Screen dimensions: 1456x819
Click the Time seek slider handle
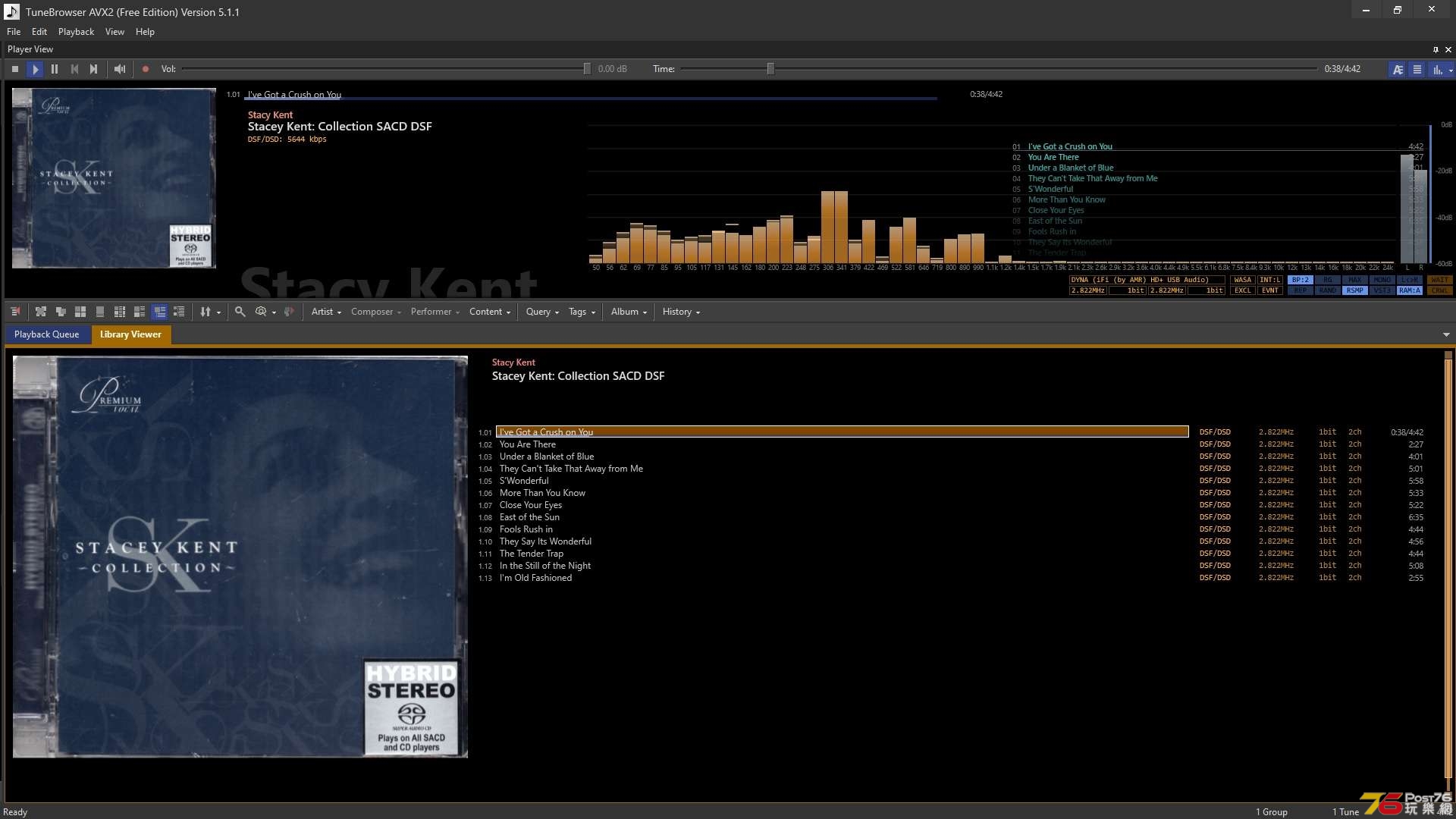coord(770,69)
